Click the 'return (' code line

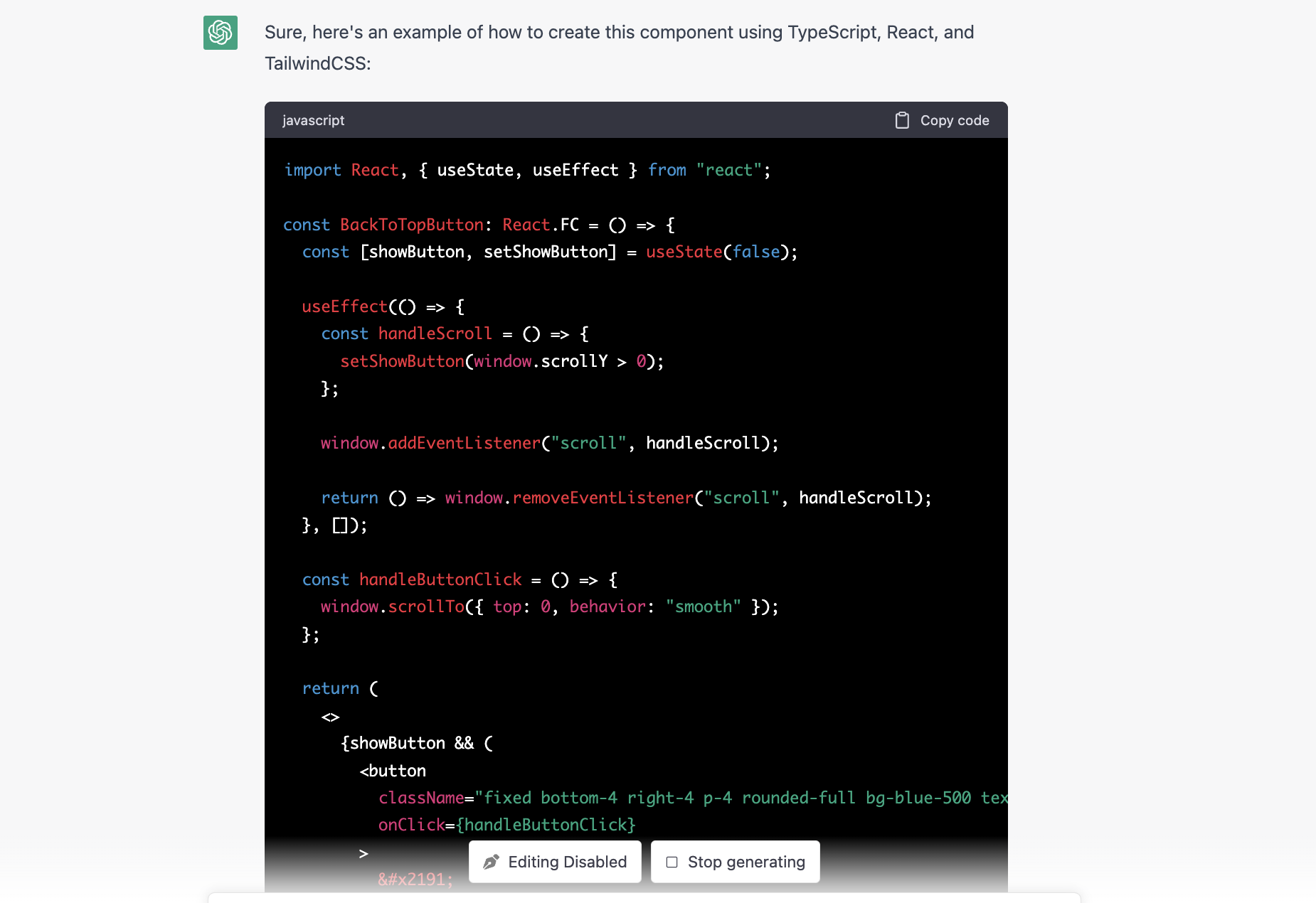[x=341, y=688]
